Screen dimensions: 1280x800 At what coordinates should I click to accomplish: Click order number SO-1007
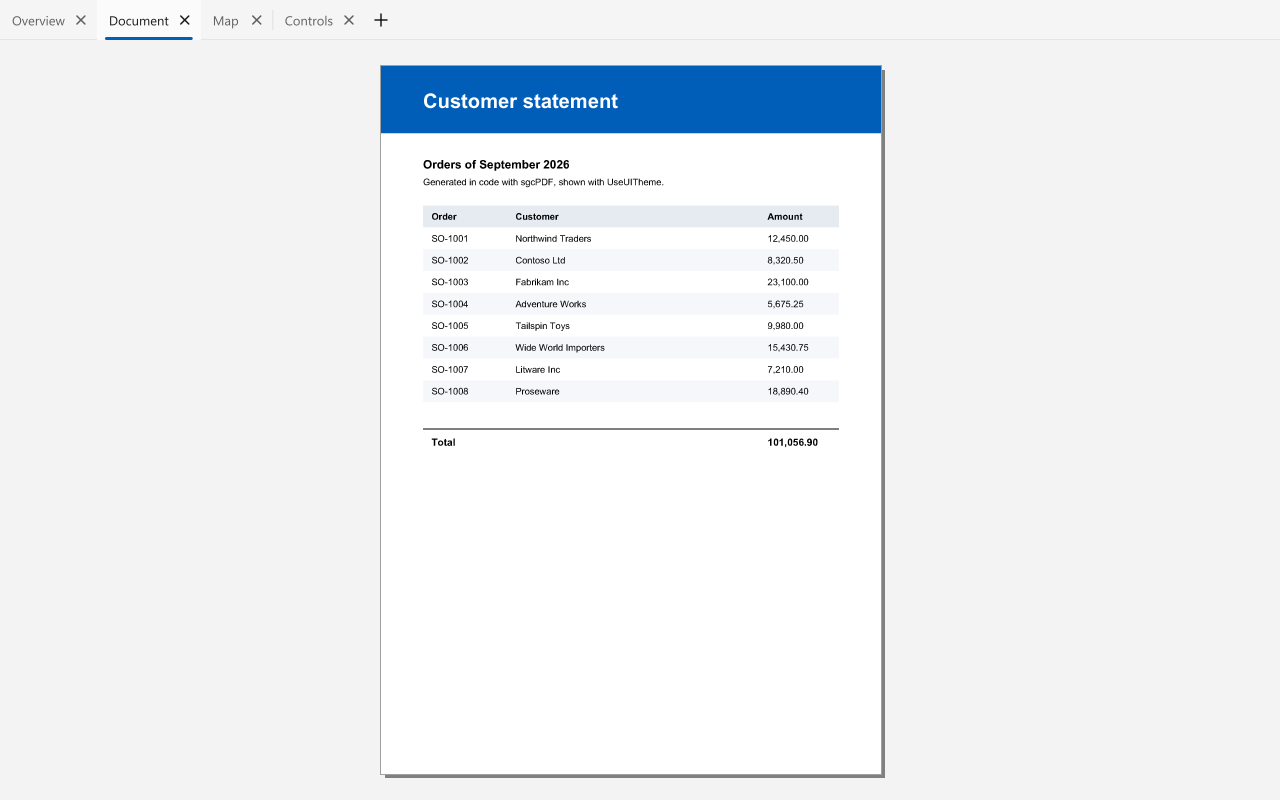450,371
